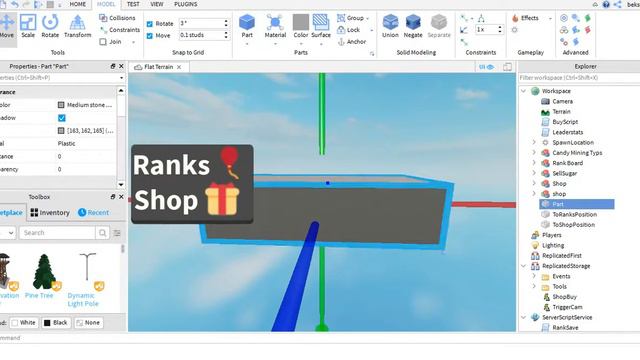Click the search magnifier in Toolbox
The image size is (640, 360).
102,233
